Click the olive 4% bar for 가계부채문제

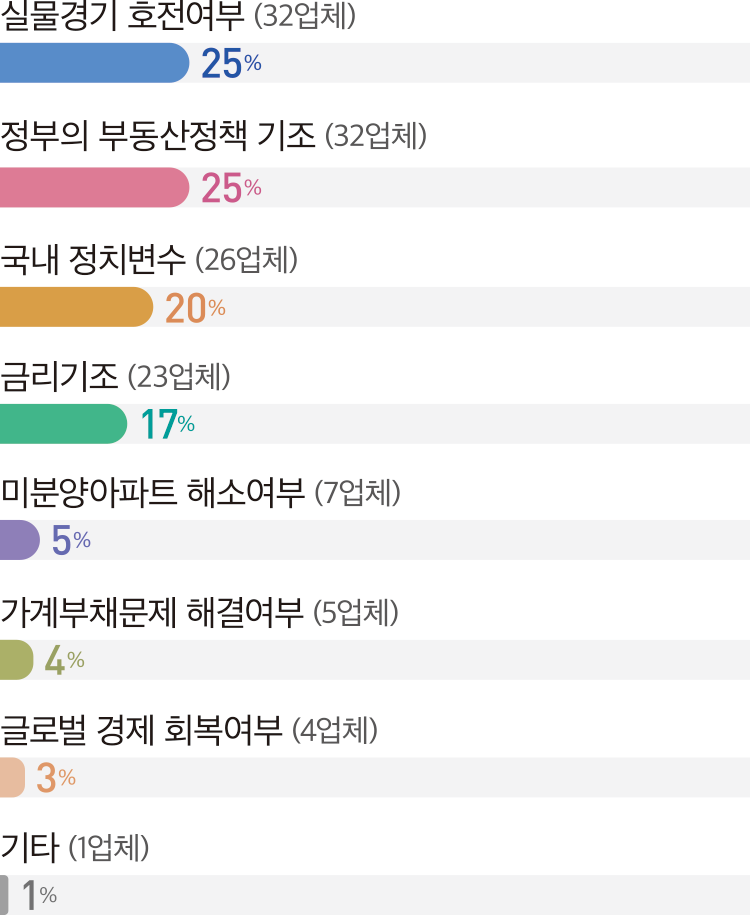pyautogui.click(x=16, y=660)
